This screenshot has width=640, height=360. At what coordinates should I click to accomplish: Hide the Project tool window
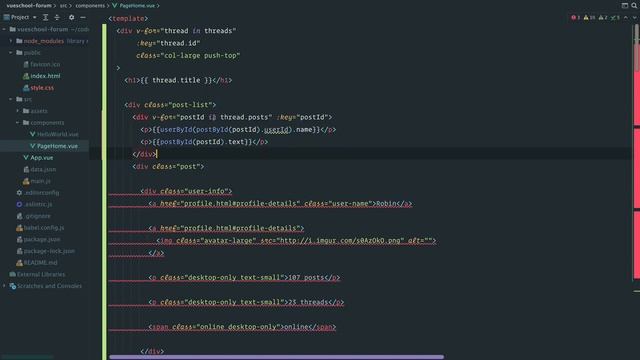(x=83, y=18)
